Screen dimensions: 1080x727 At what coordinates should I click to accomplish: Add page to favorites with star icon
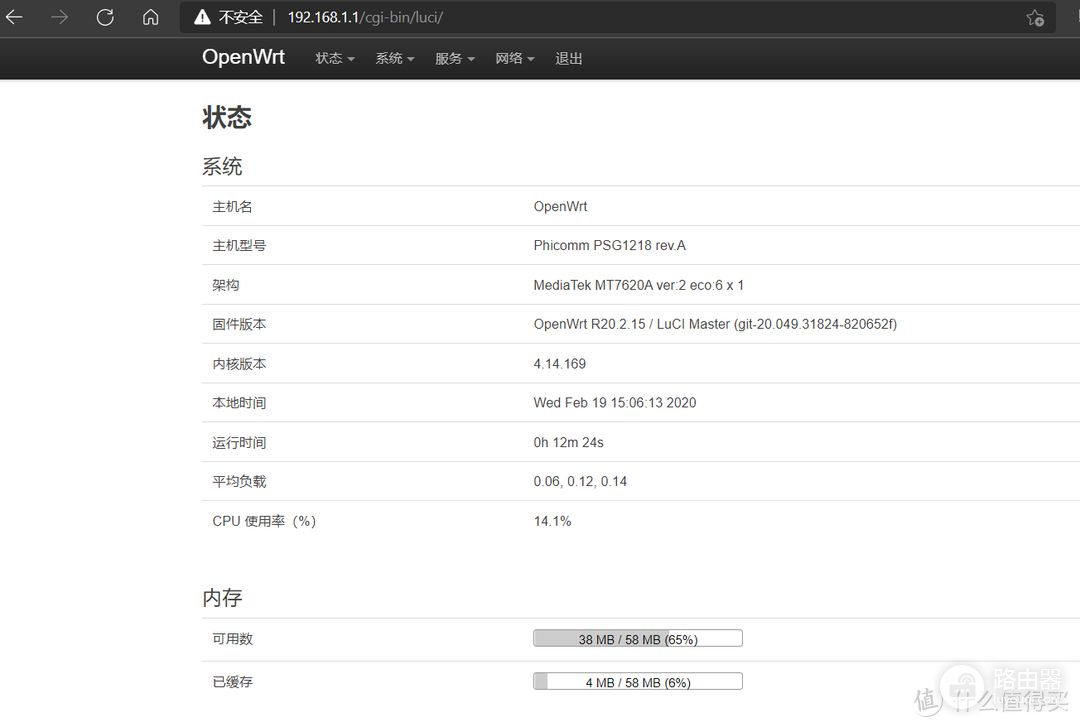[x=1035, y=18]
